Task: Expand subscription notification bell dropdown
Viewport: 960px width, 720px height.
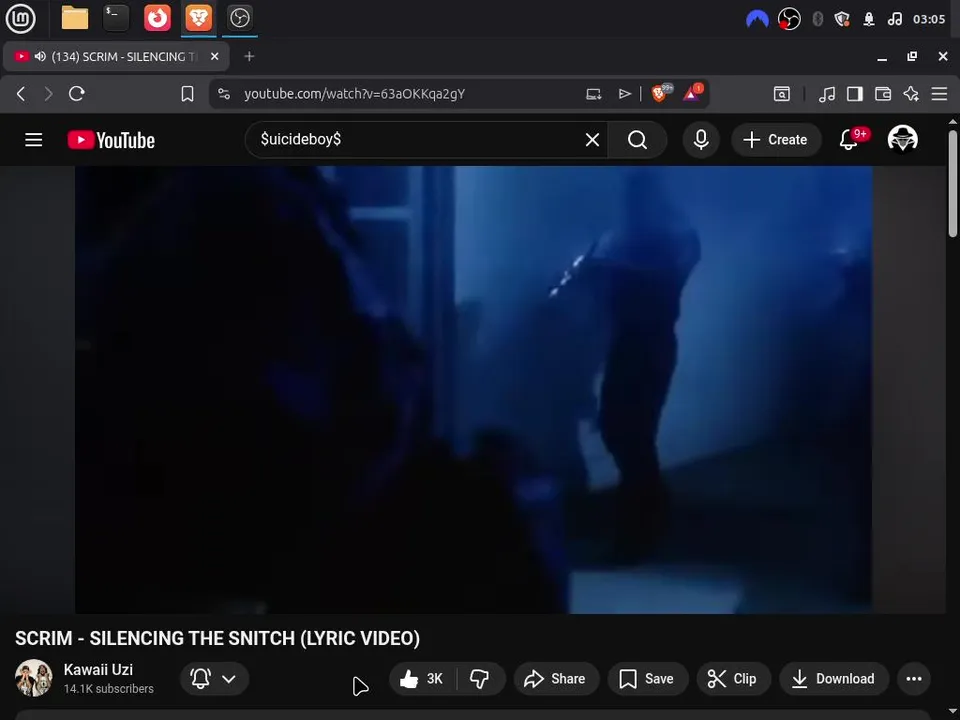Action: (x=214, y=678)
